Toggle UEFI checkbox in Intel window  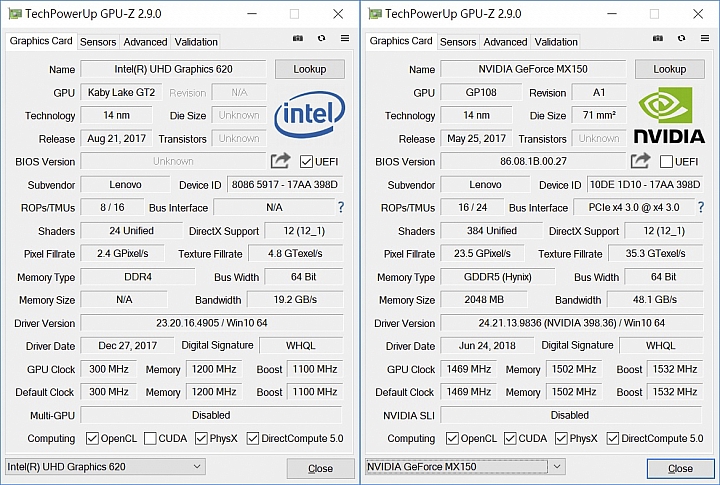(x=306, y=162)
